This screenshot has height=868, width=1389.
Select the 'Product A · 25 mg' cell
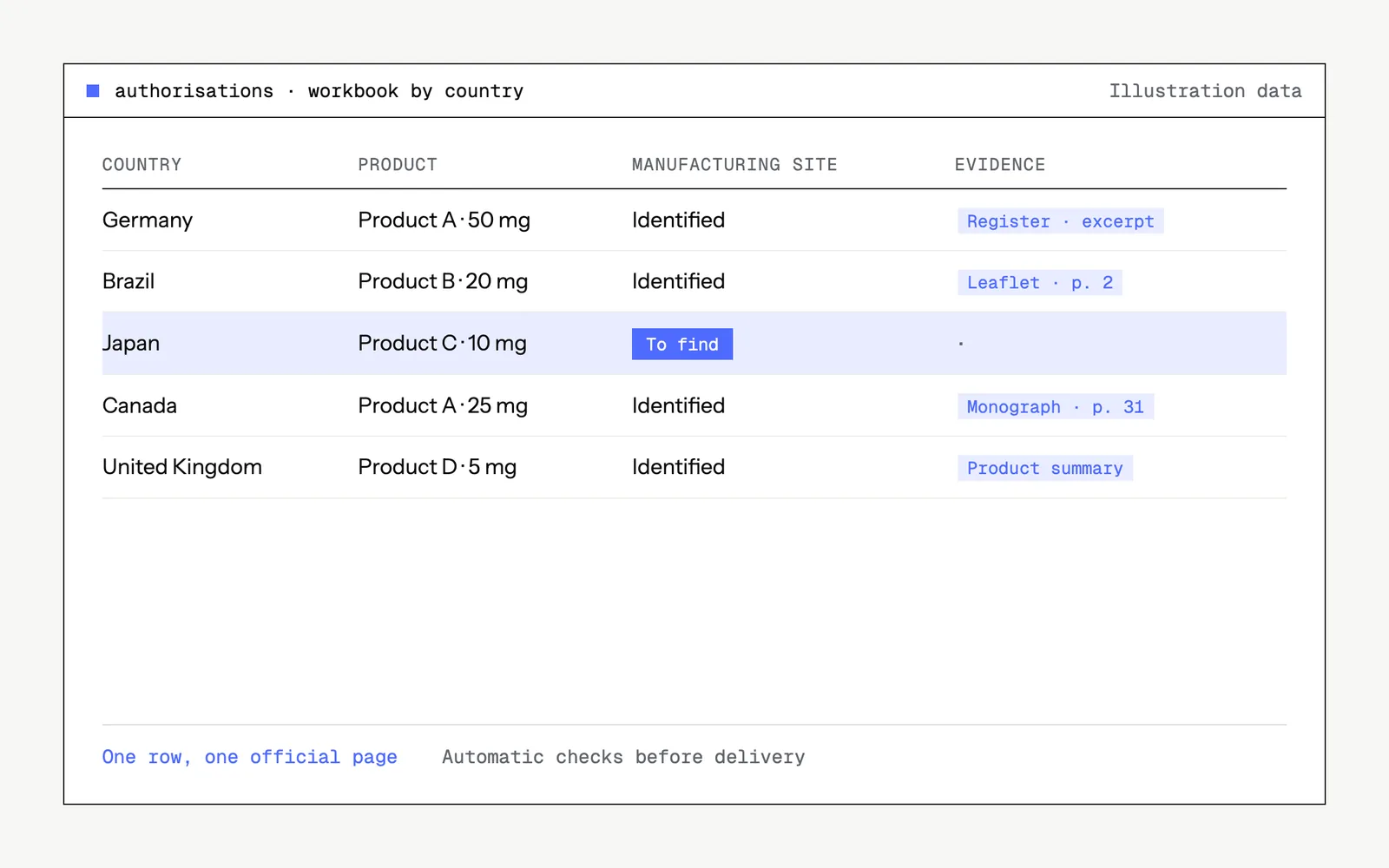pyautogui.click(x=443, y=405)
